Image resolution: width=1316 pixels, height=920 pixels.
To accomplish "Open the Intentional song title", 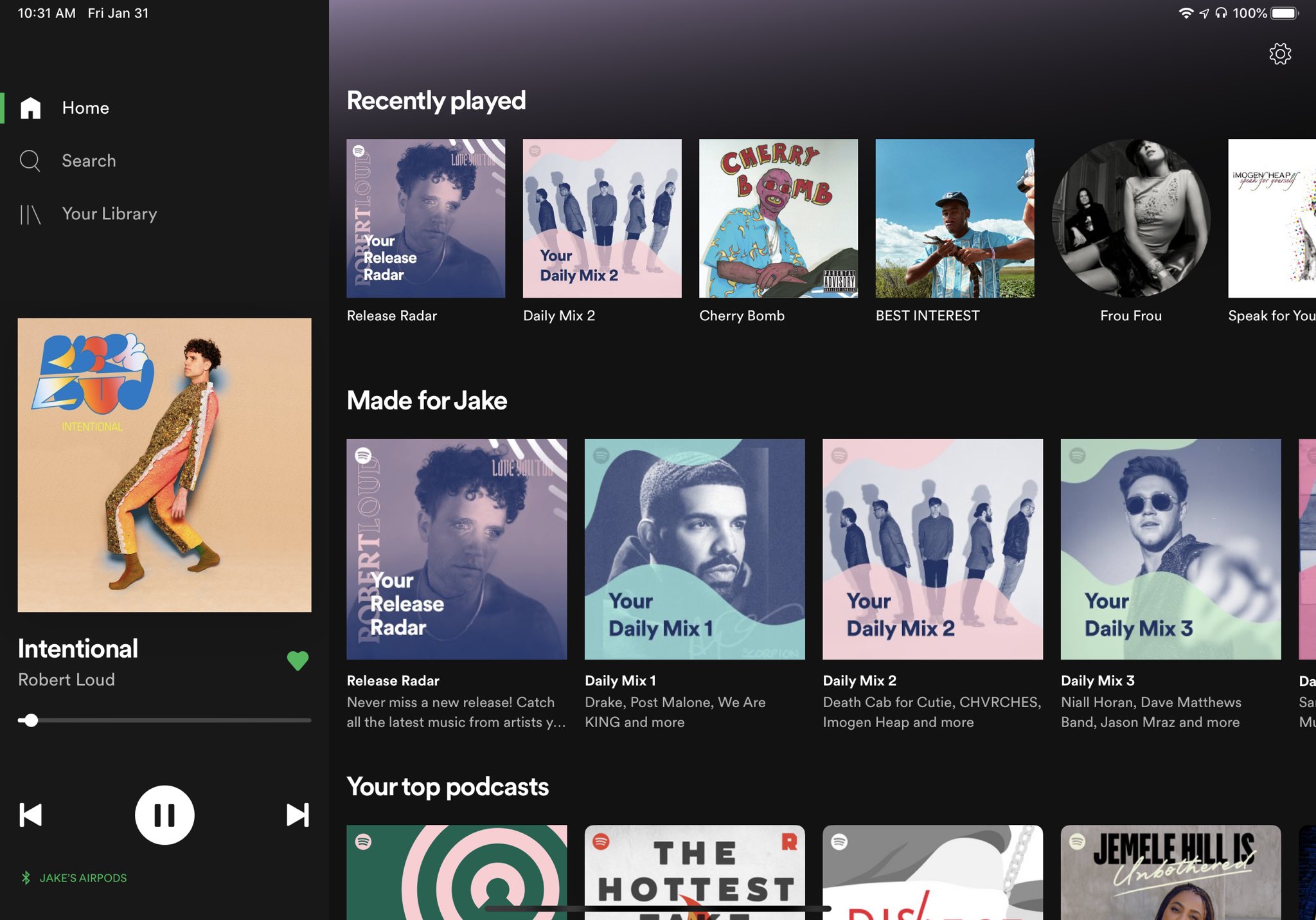I will pyautogui.click(x=78, y=649).
